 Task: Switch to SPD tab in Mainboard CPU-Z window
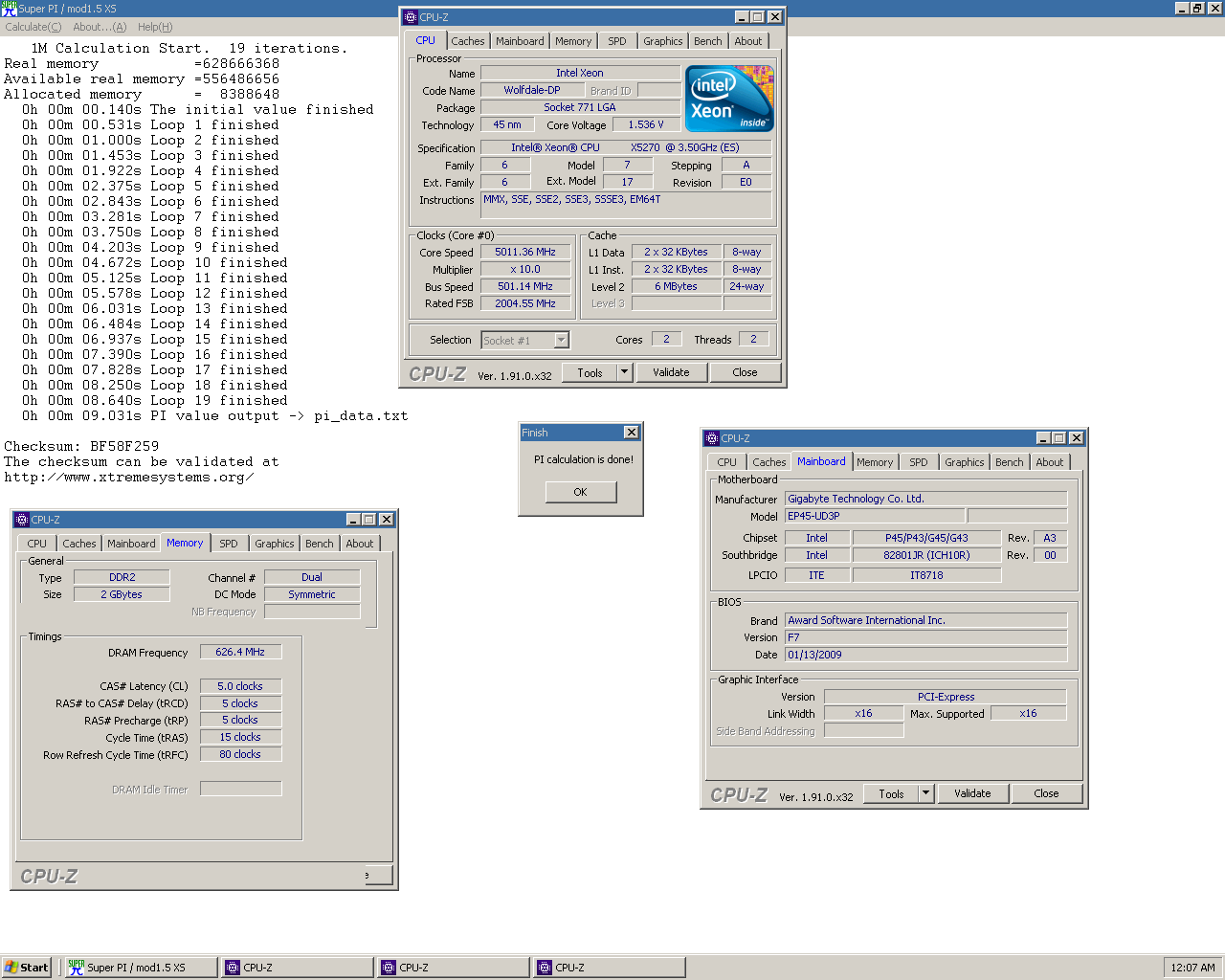[x=919, y=462]
